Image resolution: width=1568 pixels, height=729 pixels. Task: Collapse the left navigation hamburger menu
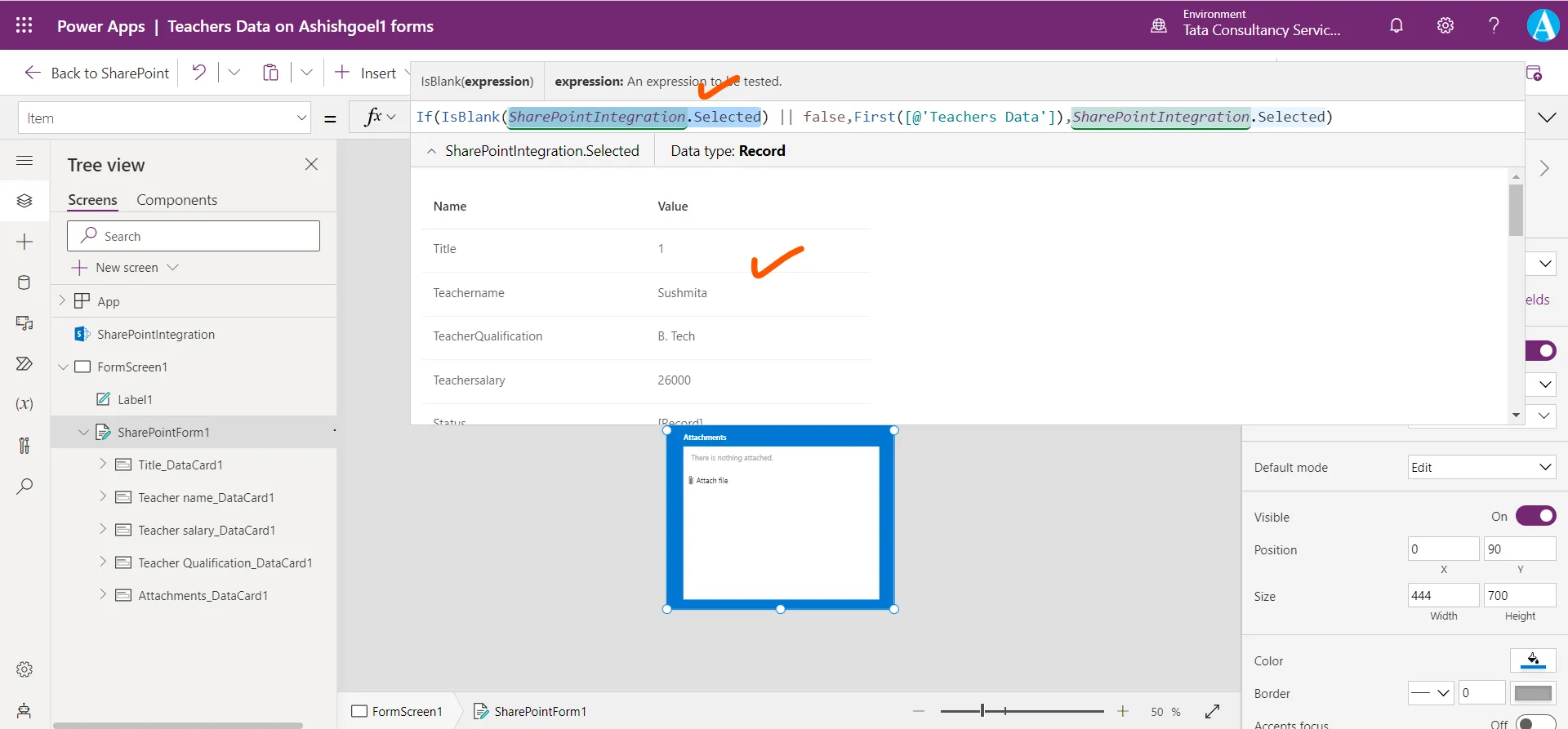click(x=24, y=161)
